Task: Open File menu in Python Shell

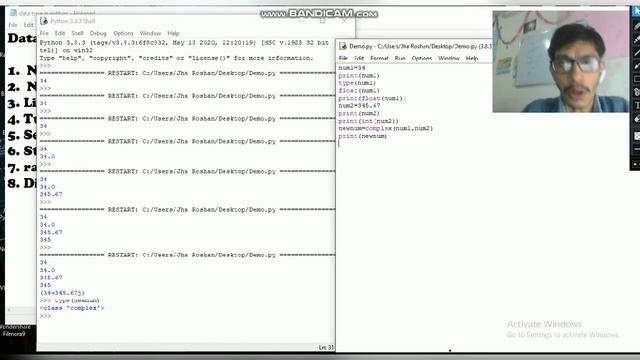Action: coord(44,33)
